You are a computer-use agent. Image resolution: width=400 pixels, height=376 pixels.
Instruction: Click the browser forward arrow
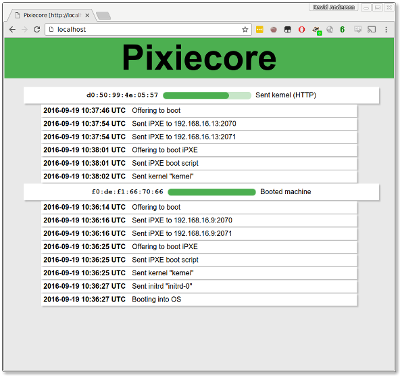25,30
